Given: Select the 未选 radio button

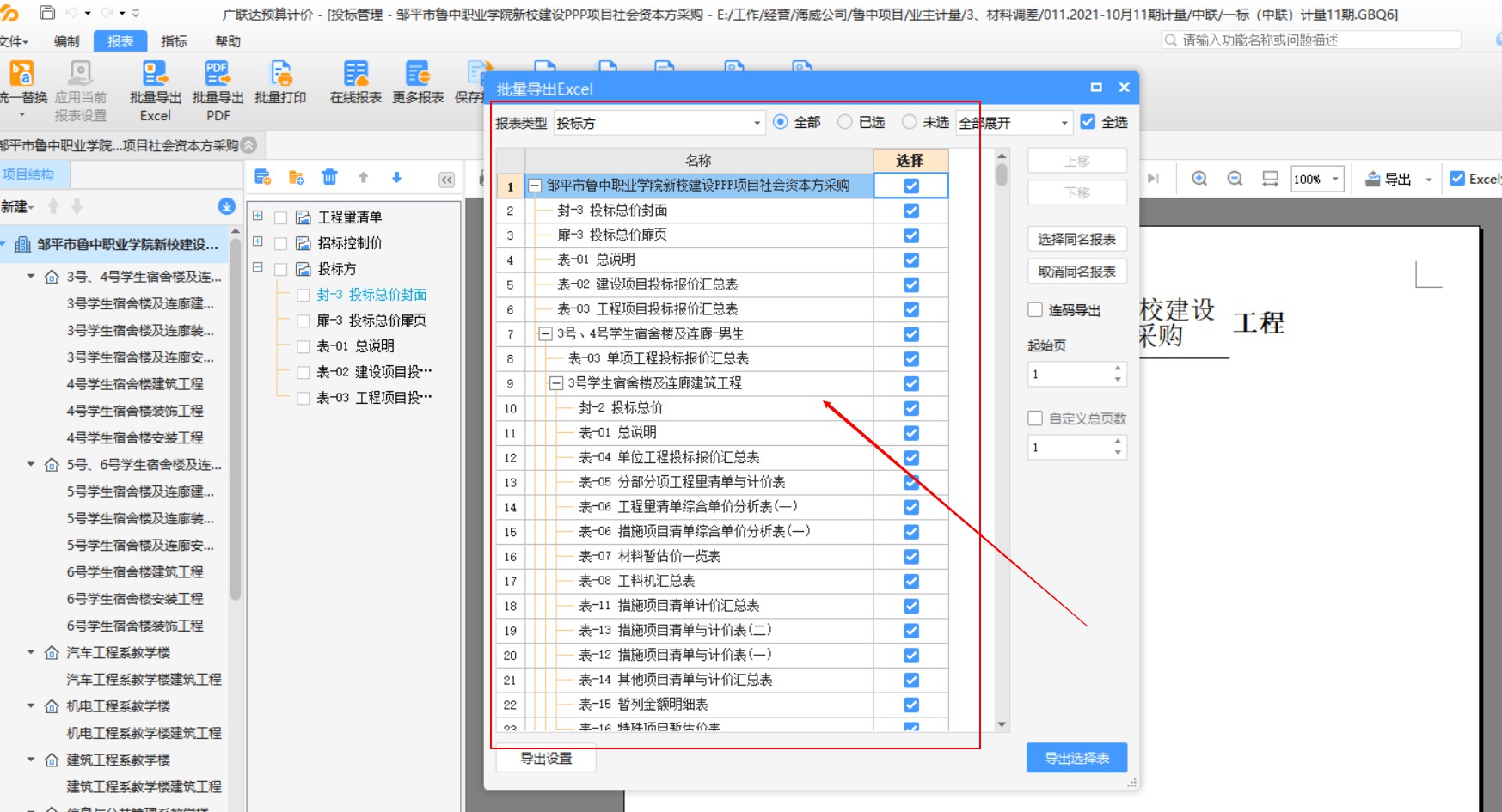Looking at the screenshot, I should [910, 122].
